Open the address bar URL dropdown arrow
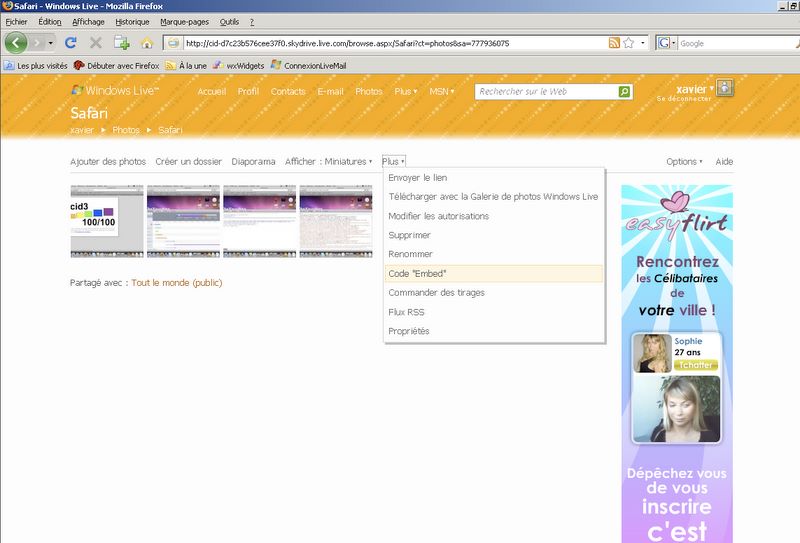 [x=642, y=43]
